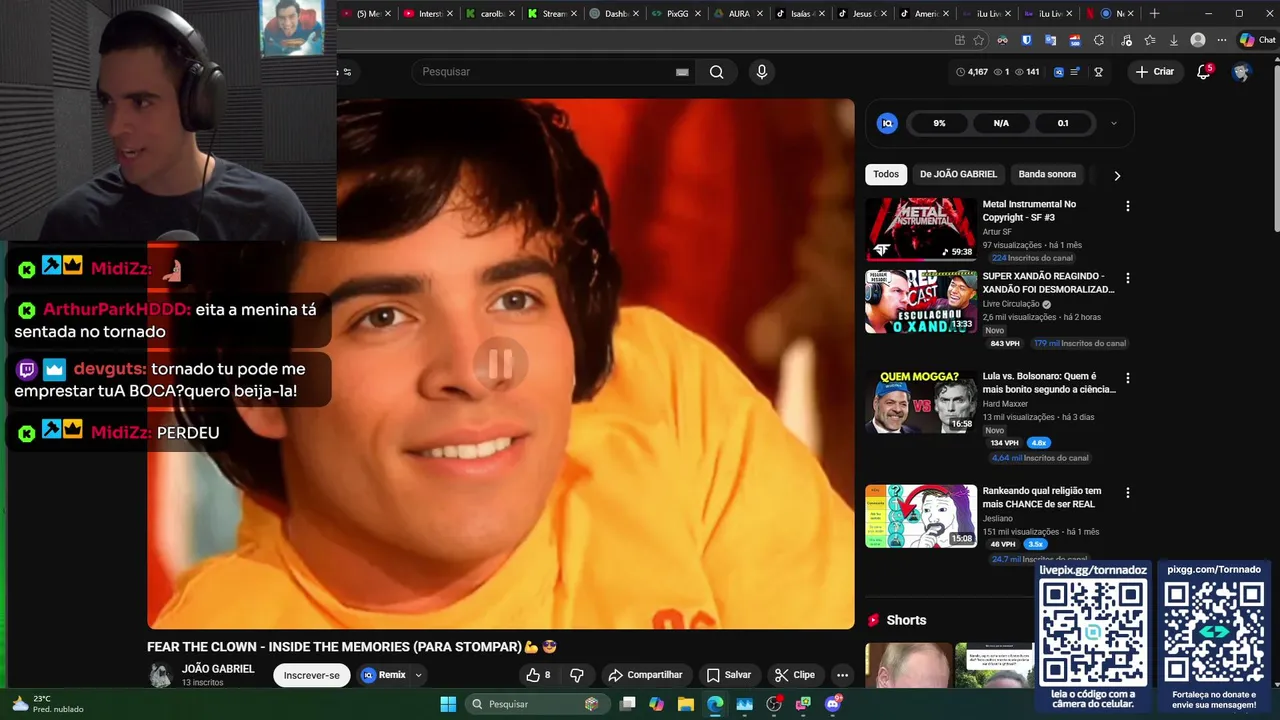Expand the vidIQ score panel chevron

(x=1114, y=123)
